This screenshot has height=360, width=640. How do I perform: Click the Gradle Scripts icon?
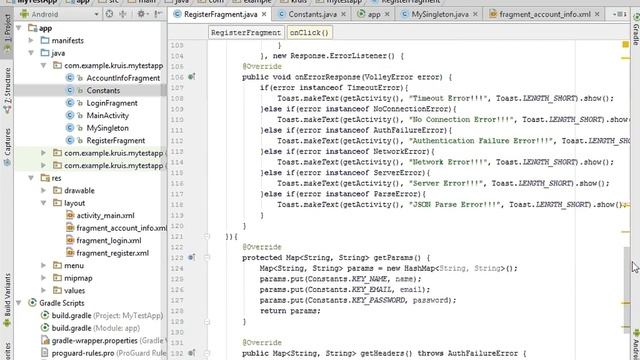(32, 303)
